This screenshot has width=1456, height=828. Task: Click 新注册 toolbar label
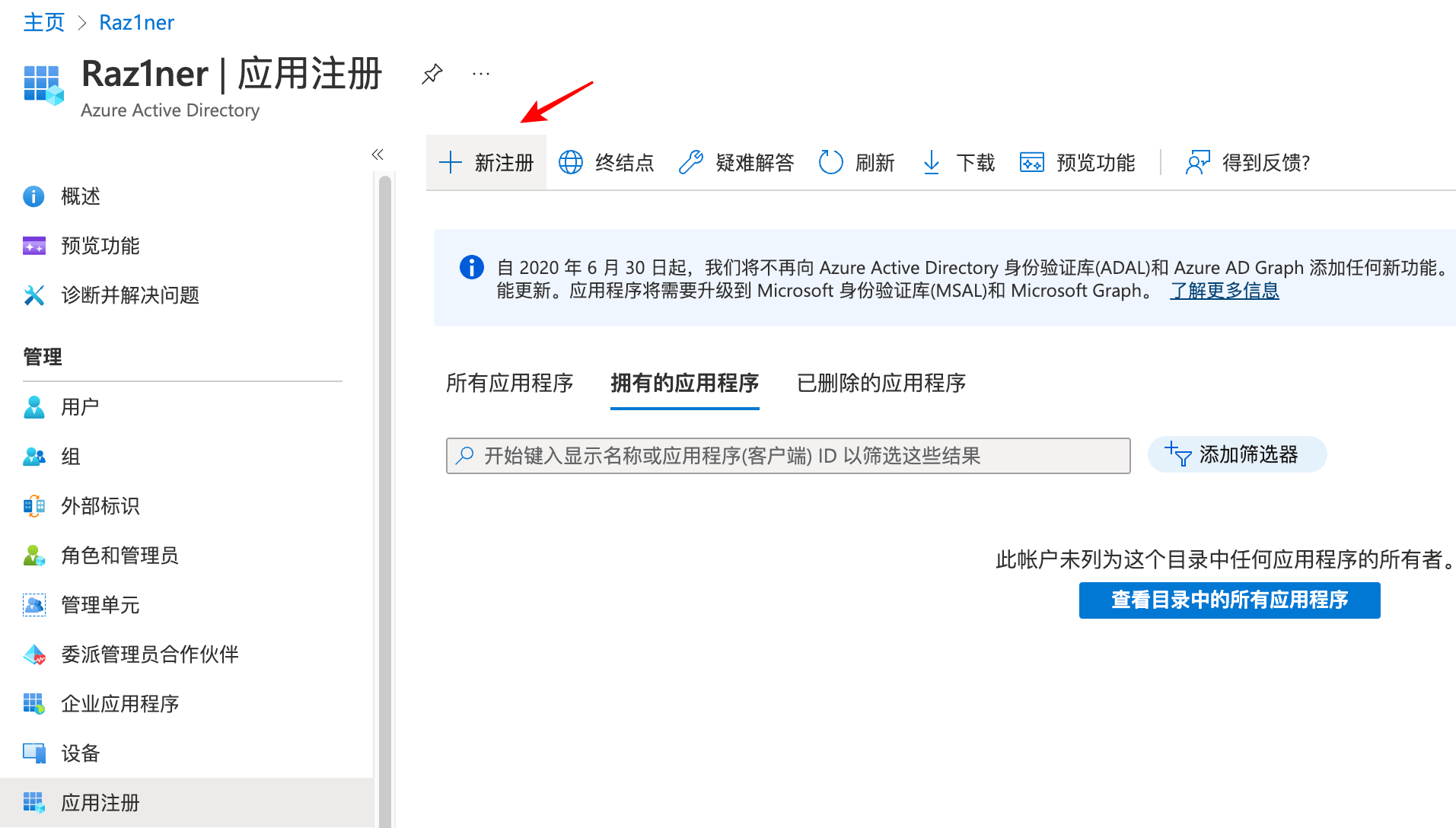[504, 162]
